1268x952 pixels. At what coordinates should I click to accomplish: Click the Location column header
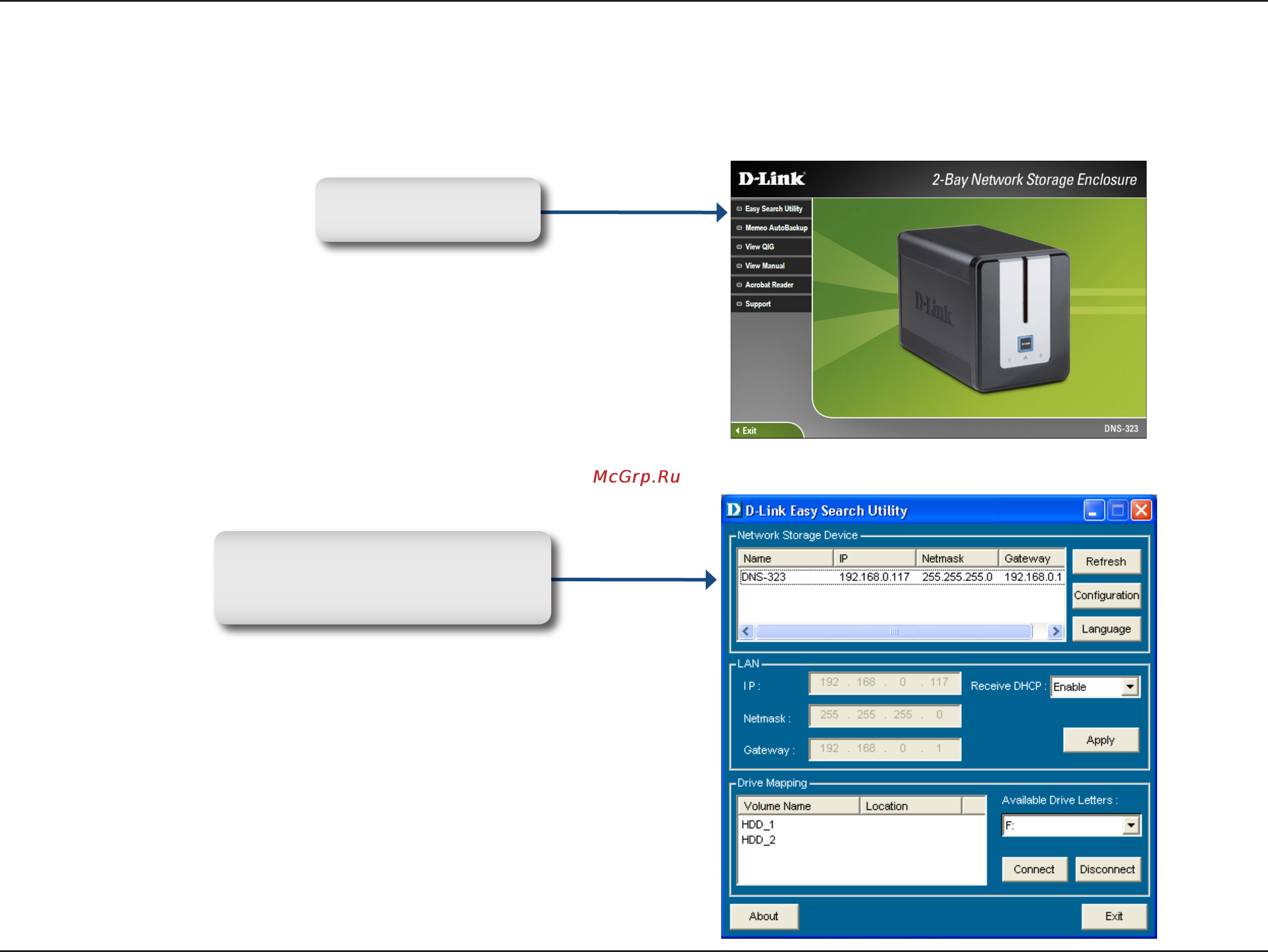click(x=911, y=806)
